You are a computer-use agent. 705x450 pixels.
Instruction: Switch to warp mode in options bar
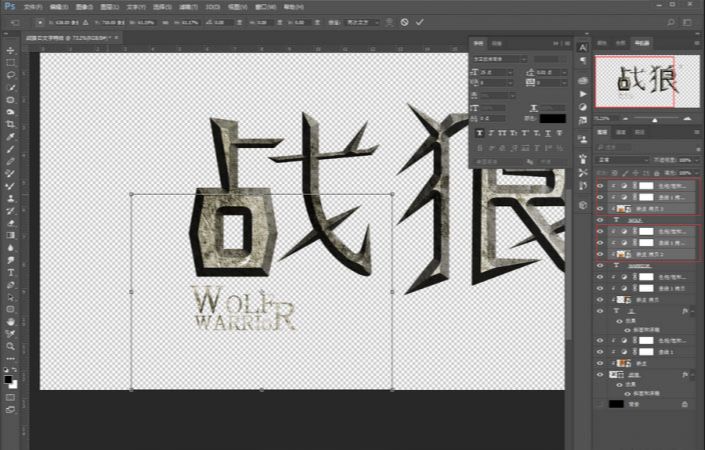click(x=389, y=22)
